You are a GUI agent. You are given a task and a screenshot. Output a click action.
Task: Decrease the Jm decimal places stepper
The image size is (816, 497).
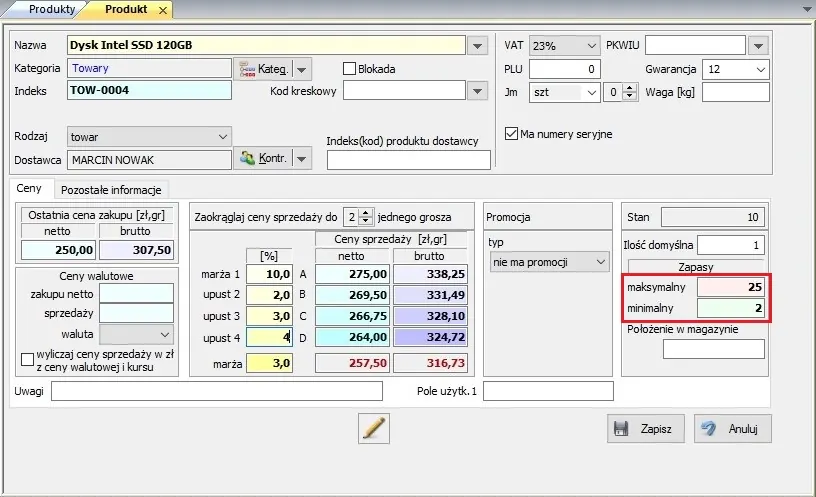[630, 97]
